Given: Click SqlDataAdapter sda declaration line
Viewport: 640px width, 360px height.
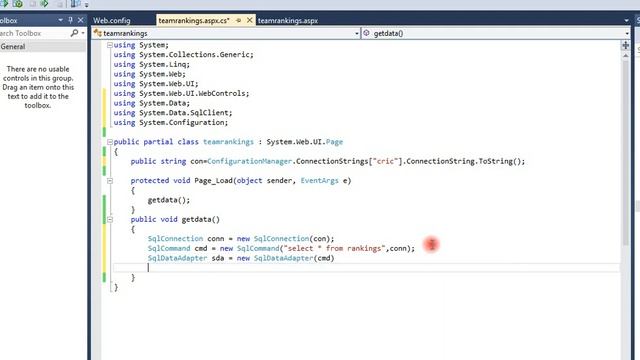Looking at the screenshot, I should pos(241,258).
